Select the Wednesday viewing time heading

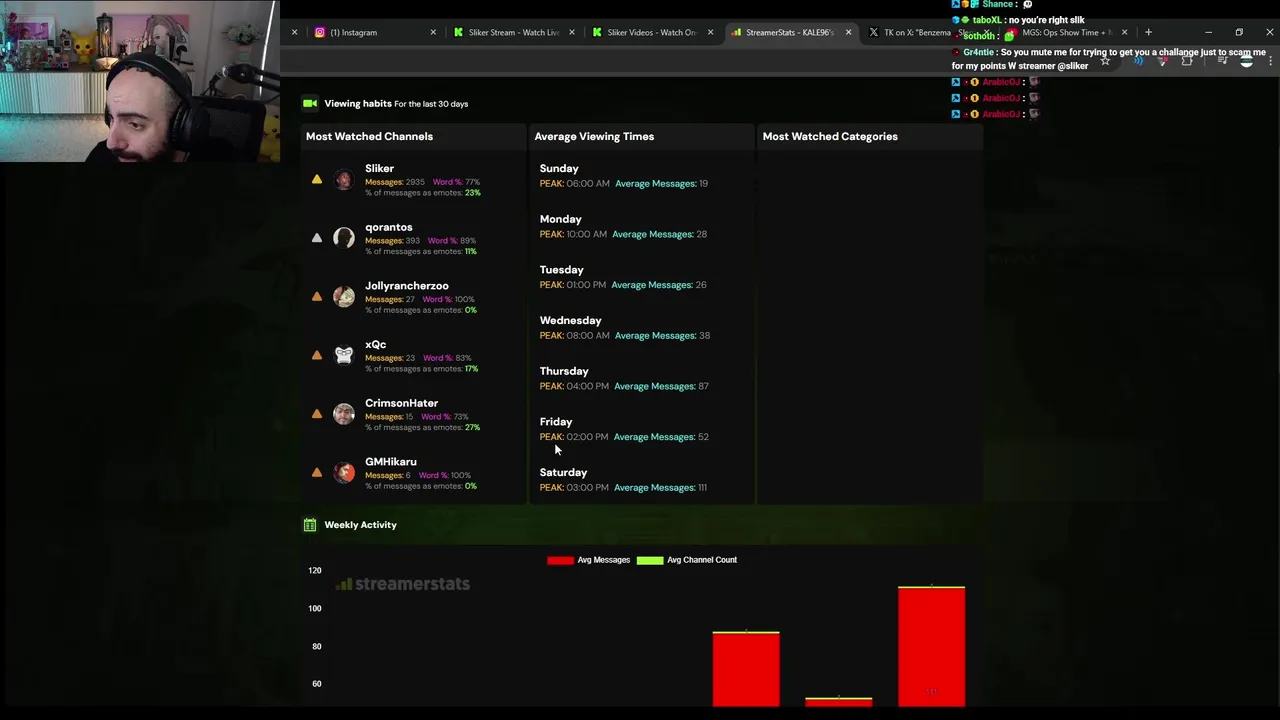coord(570,320)
